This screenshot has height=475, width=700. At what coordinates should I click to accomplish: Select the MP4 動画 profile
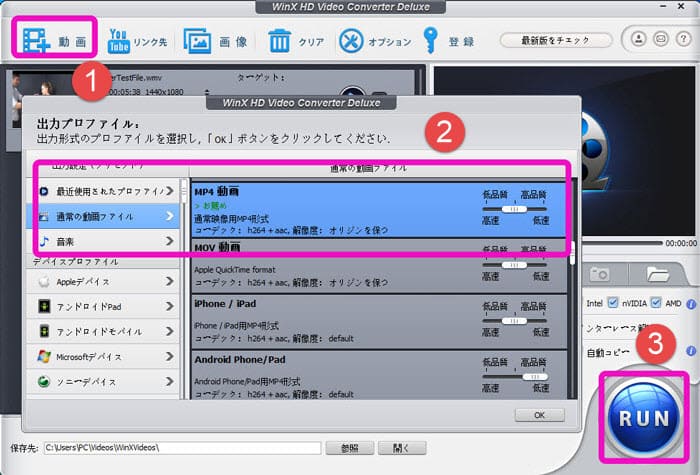379,209
